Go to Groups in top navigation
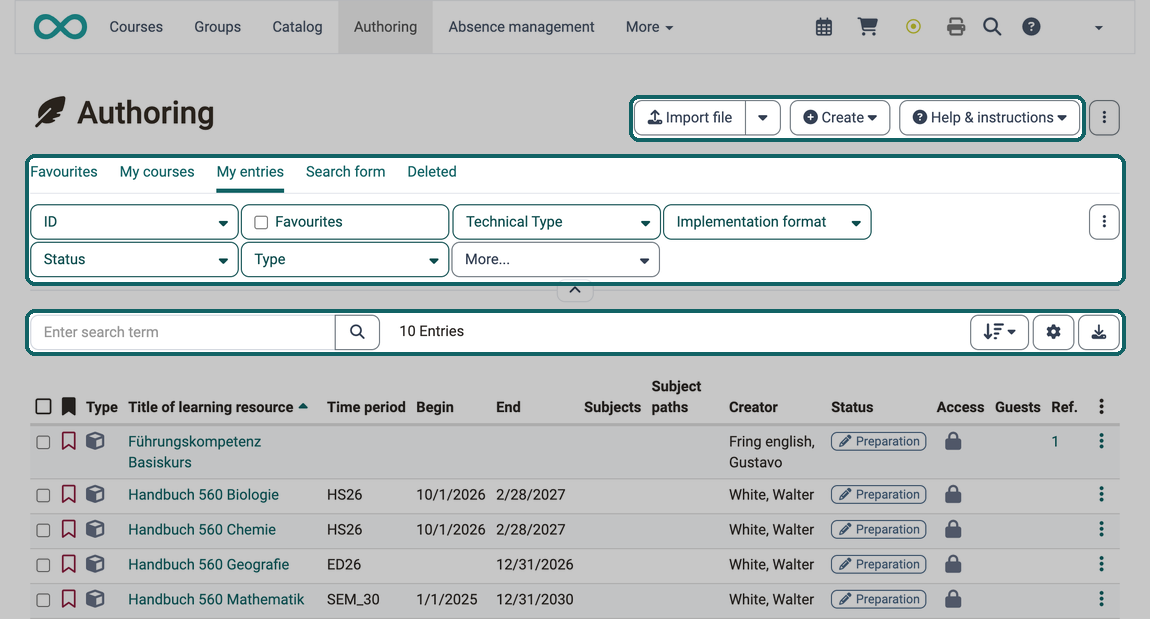 tap(217, 27)
